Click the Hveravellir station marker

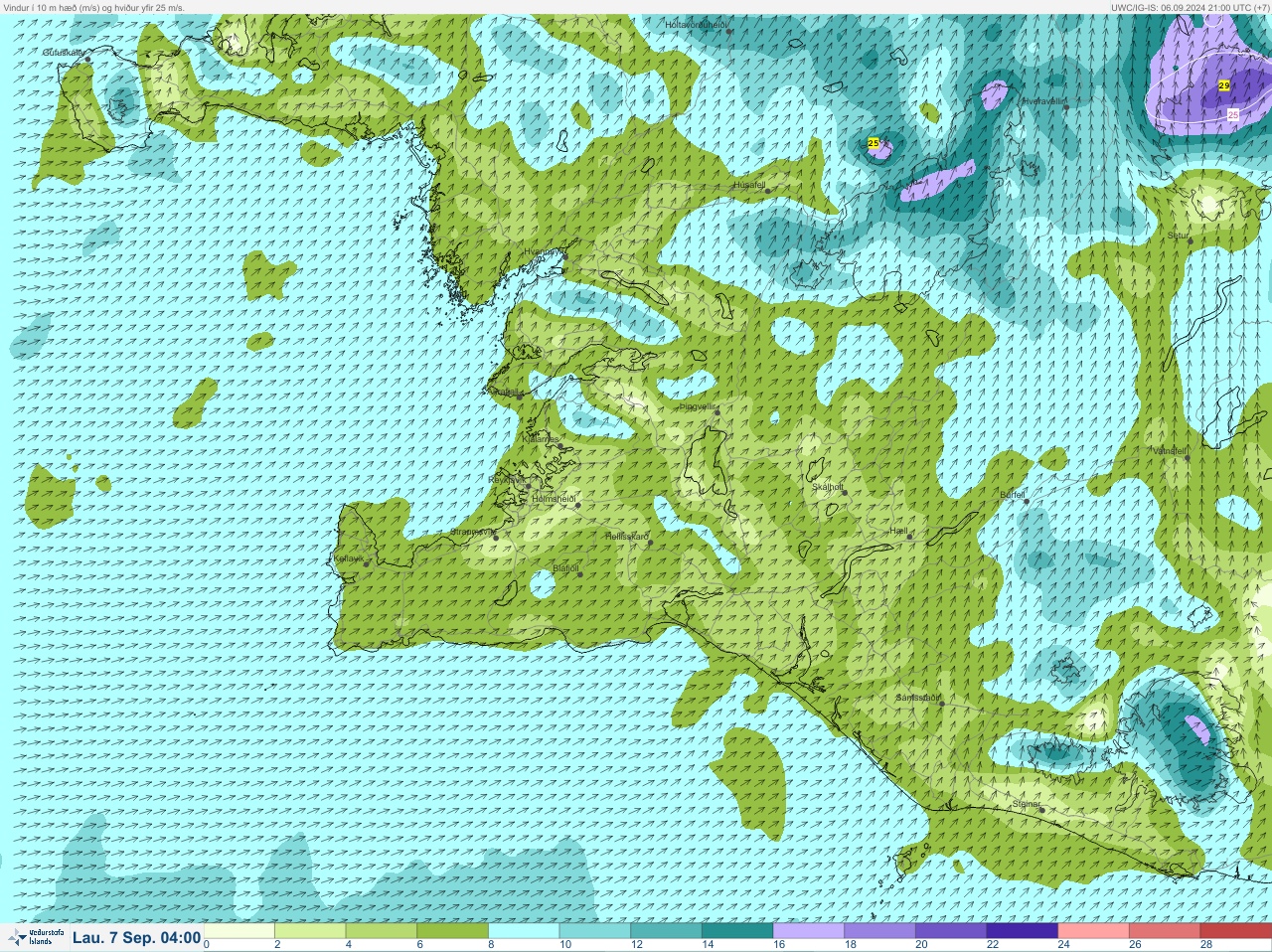click(1065, 107)
